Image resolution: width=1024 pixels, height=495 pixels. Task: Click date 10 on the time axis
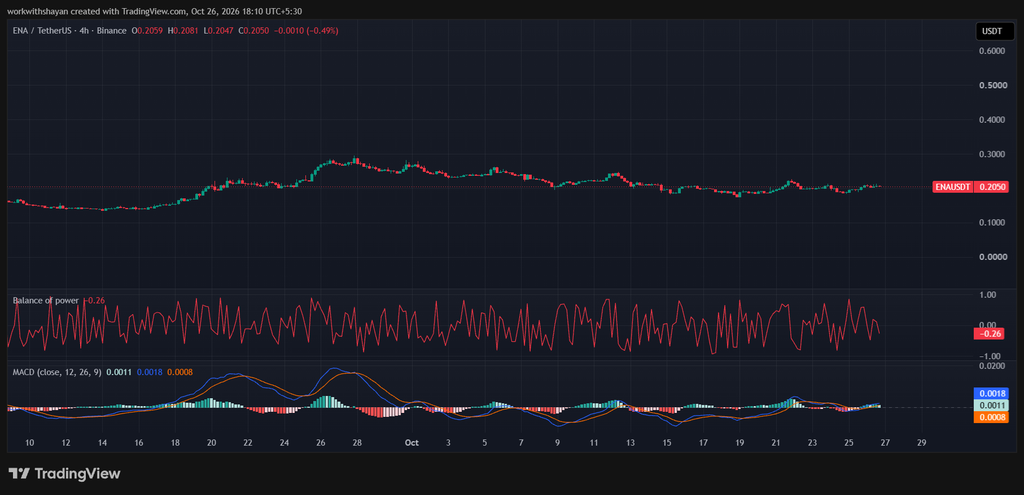[x=29, y=442]
